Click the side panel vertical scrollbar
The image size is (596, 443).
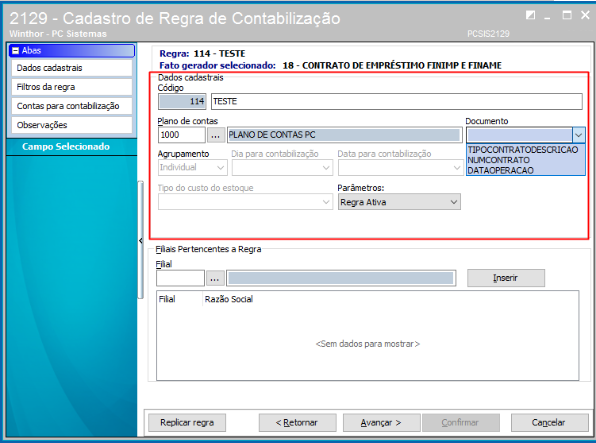click(x=141, y=240)
